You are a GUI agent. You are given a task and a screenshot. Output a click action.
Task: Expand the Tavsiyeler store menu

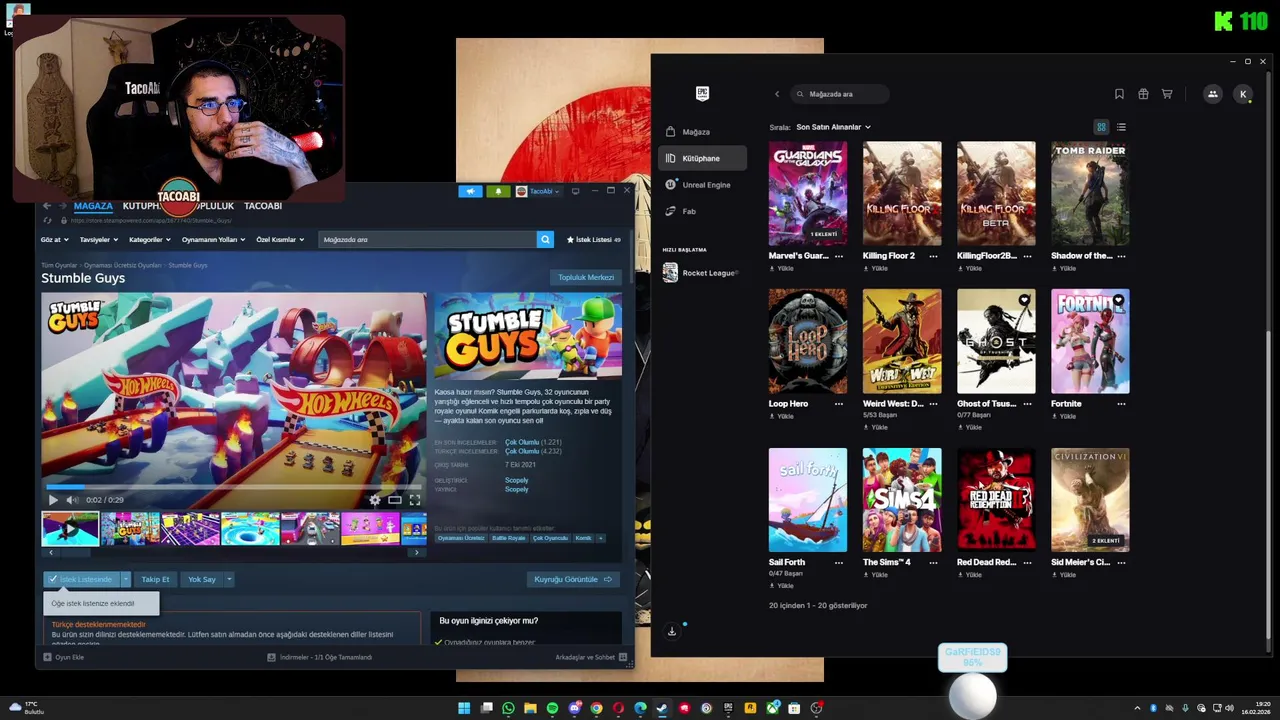(98, 240)
